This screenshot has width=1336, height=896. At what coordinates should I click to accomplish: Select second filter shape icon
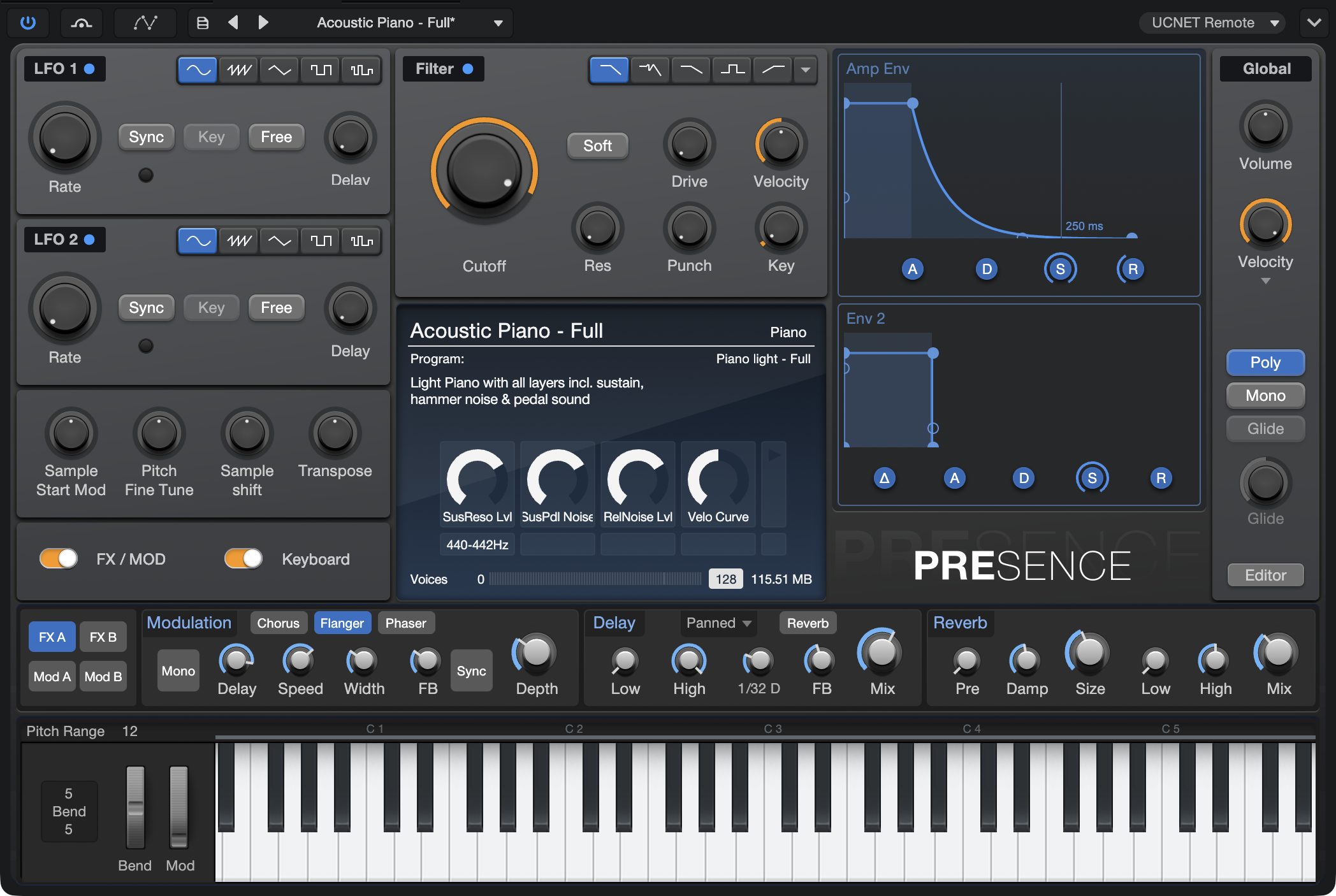[x=650, y=70]
